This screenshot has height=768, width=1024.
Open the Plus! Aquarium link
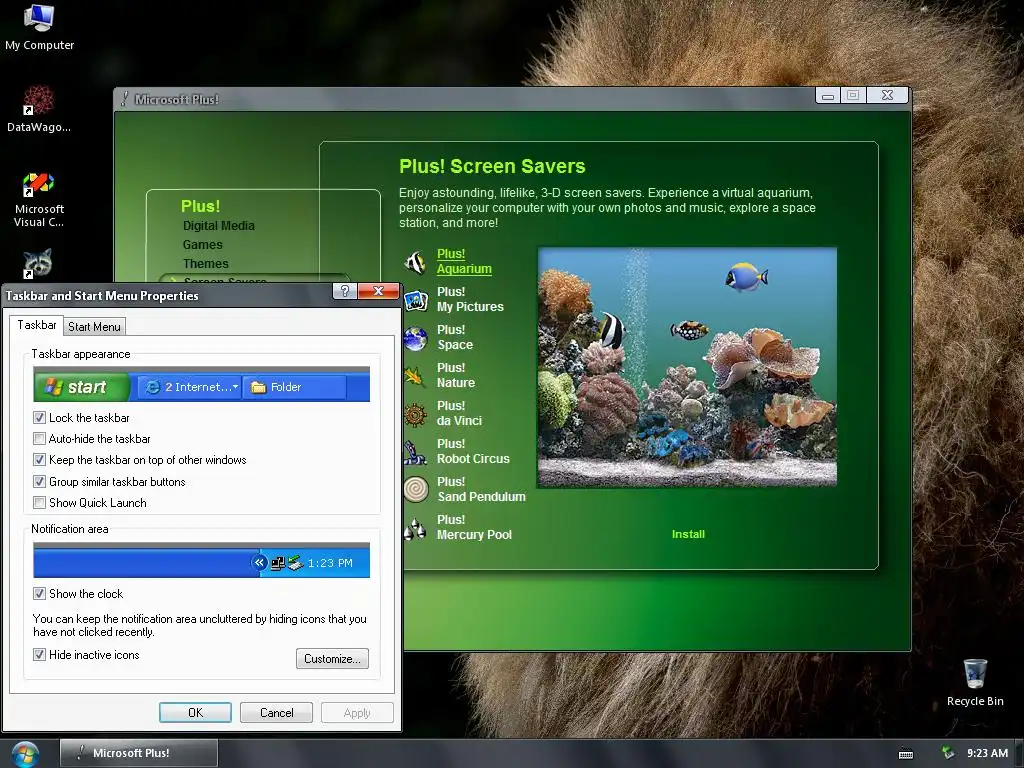coord(464,261)
